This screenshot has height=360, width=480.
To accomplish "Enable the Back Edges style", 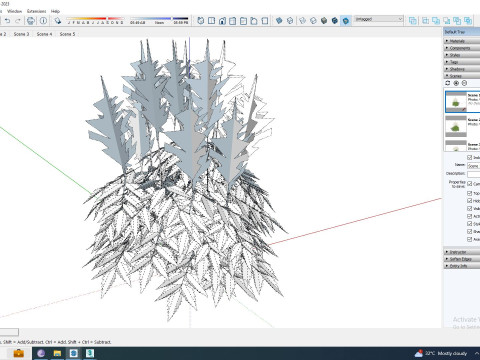I will (290, 21).
